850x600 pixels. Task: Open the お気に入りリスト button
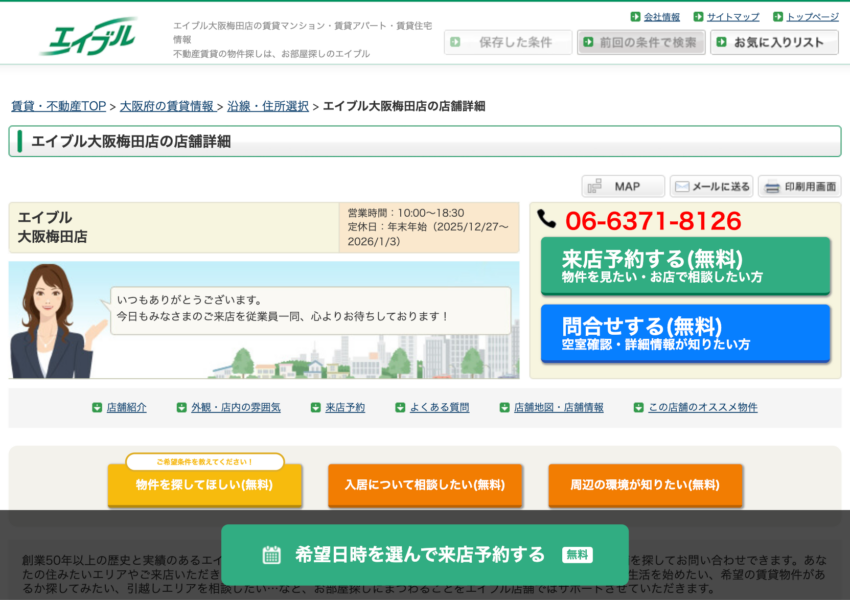point(774,42)
